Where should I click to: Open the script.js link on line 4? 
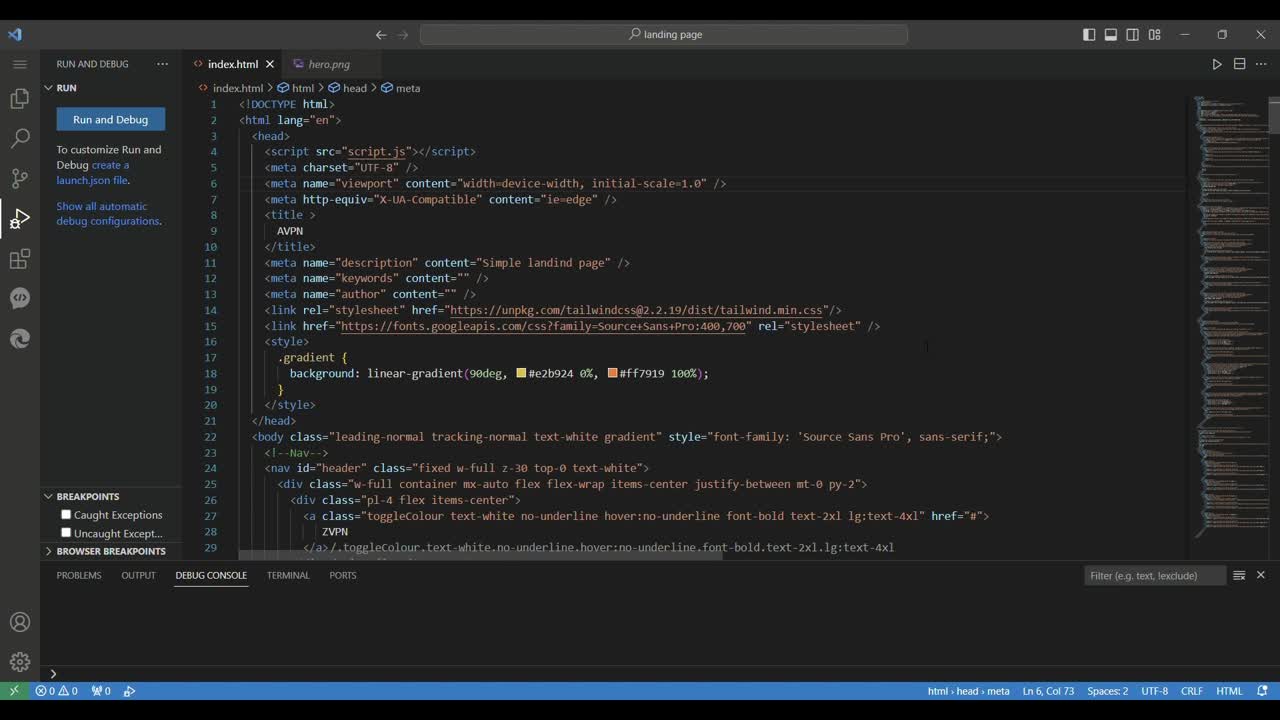377,151
